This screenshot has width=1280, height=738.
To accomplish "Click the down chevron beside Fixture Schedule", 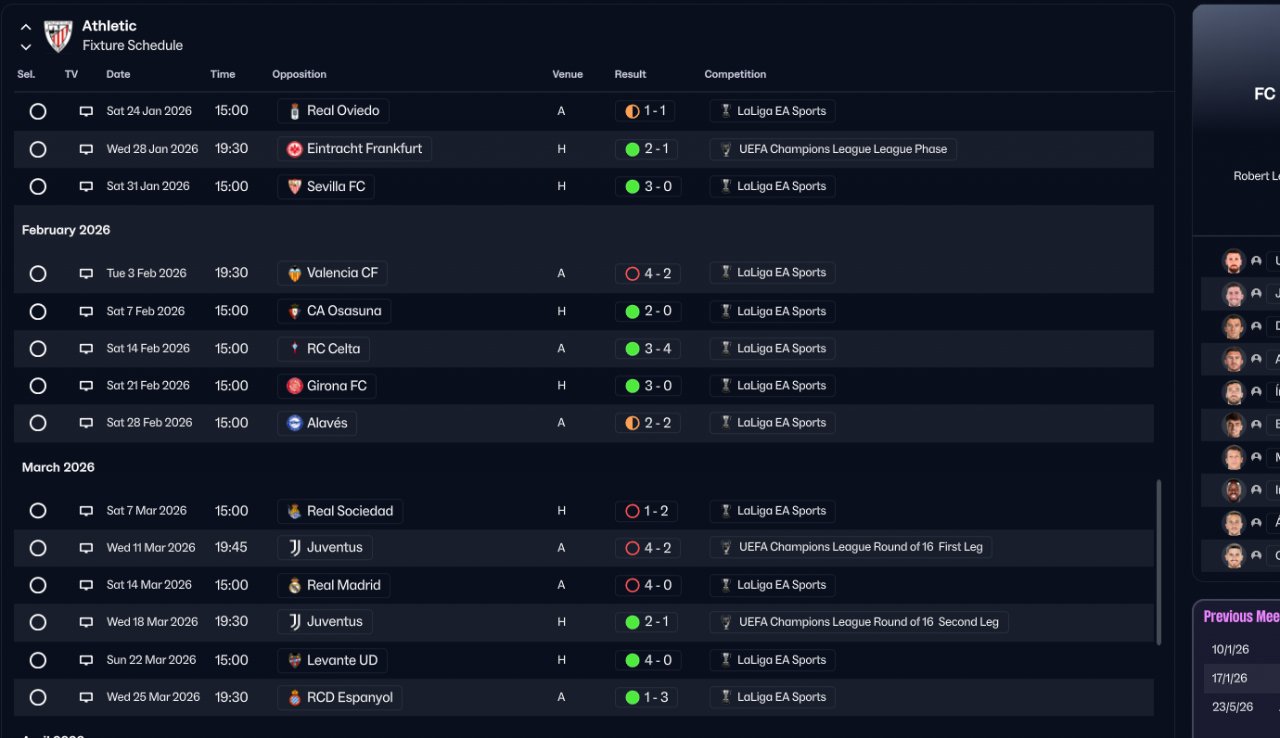I will 26,46.
